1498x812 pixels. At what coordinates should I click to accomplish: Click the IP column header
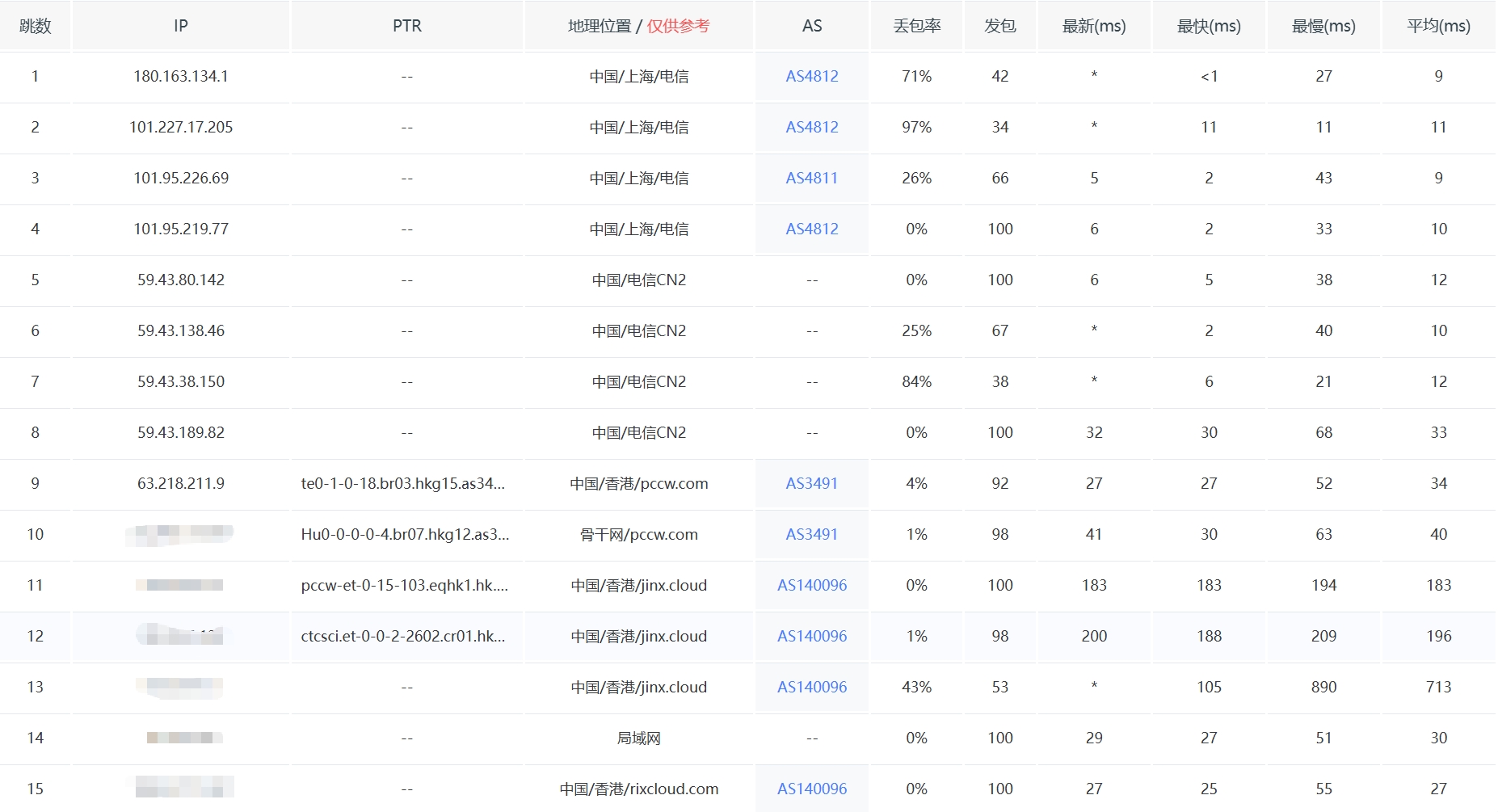(x=179, y=25)
